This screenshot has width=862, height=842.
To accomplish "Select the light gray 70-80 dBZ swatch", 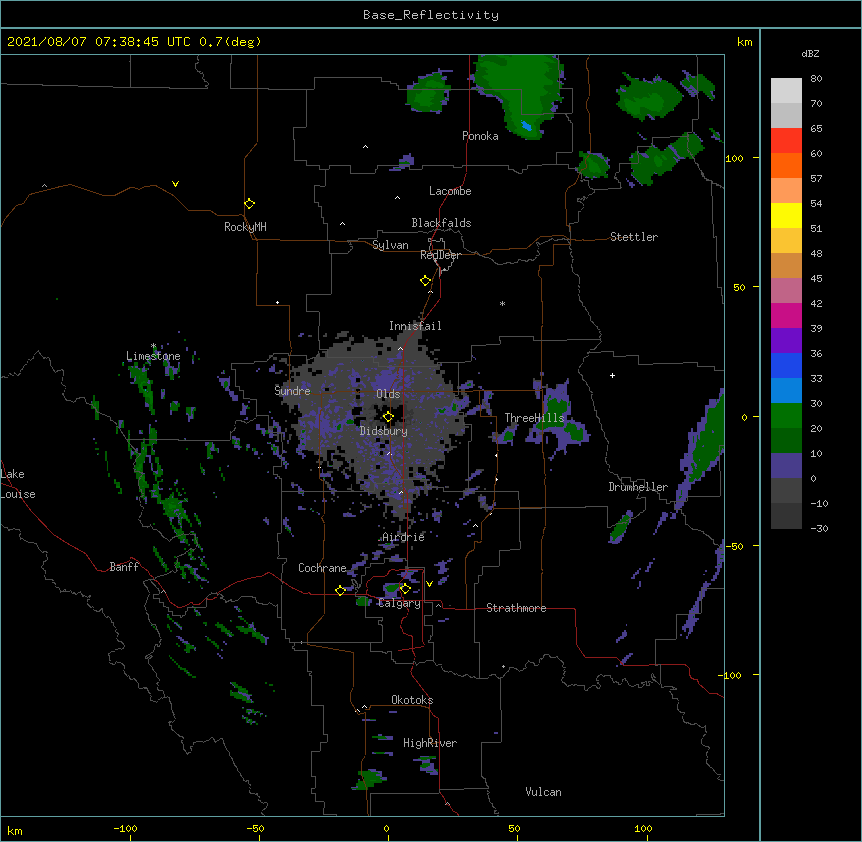I will coord(786,91).
